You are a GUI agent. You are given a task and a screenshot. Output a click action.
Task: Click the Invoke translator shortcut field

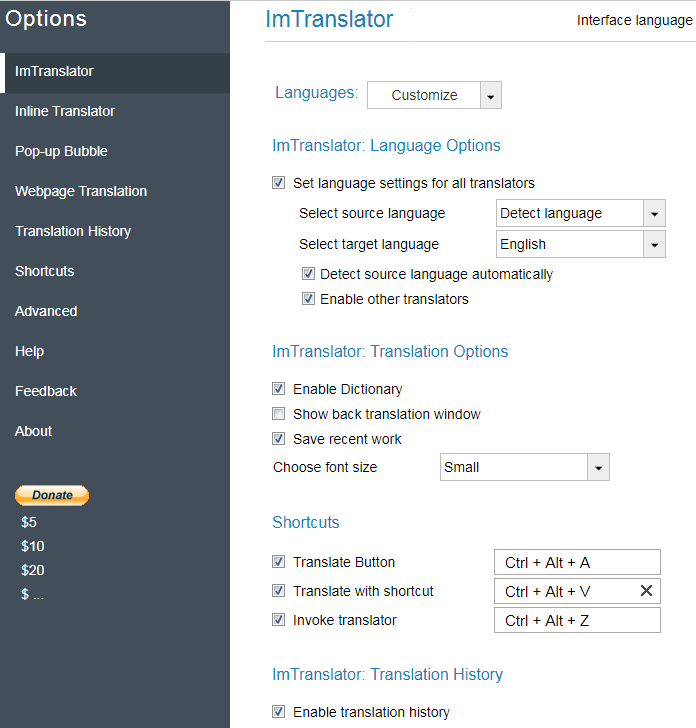point(577,620)
